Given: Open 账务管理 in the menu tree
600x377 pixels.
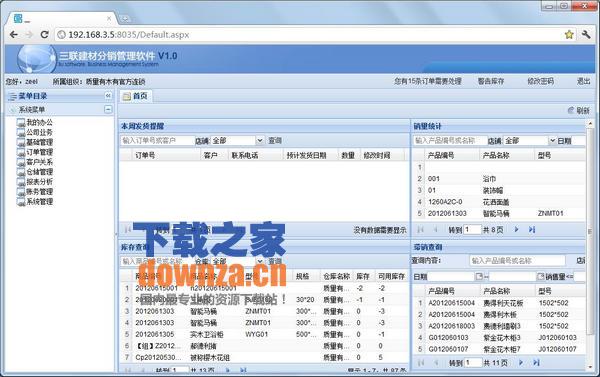Looking at the screenshot, I should pos(39,192).
